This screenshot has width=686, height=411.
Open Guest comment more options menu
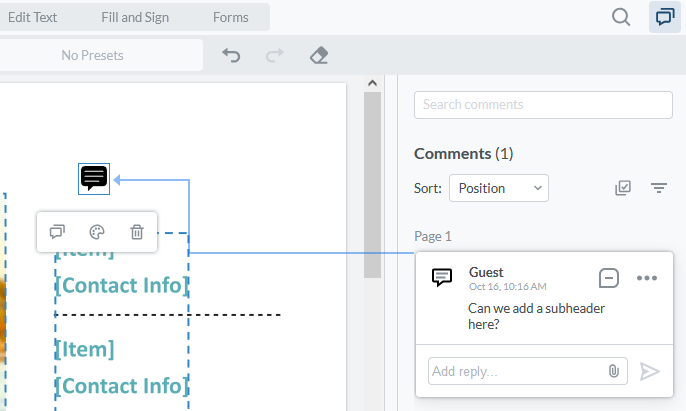(x=647, y=278)
